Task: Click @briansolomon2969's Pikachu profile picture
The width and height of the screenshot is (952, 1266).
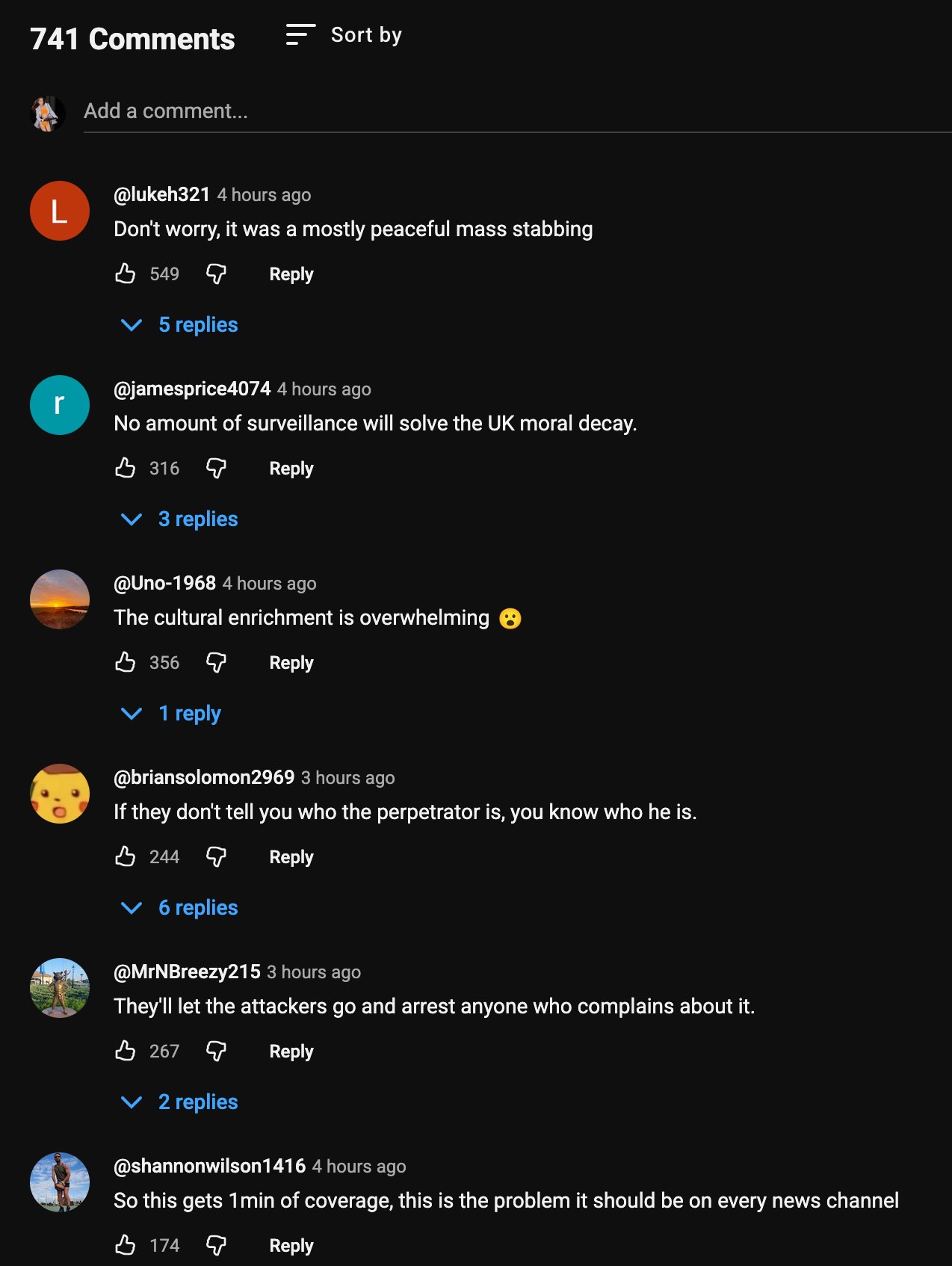Action: [59, 794]
